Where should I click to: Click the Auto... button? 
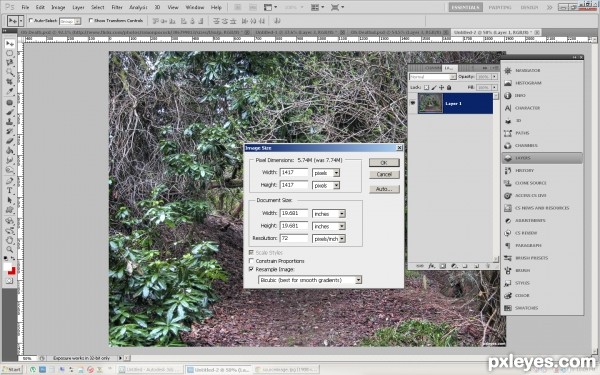(x=384, y=189)
